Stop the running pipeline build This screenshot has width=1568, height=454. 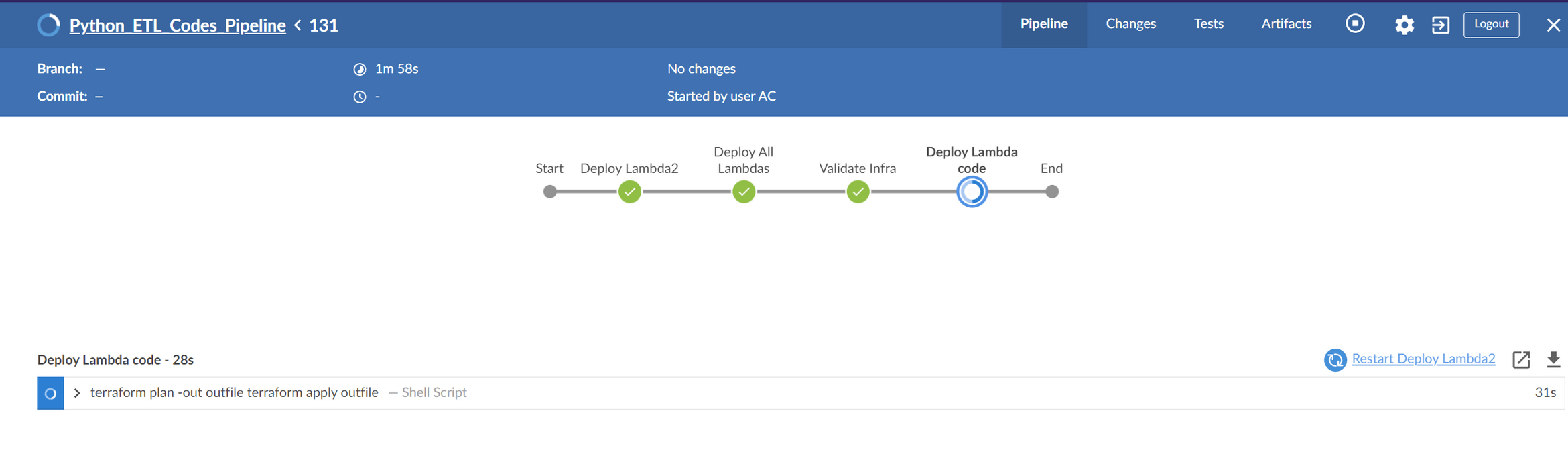(x=1354, y=23)
